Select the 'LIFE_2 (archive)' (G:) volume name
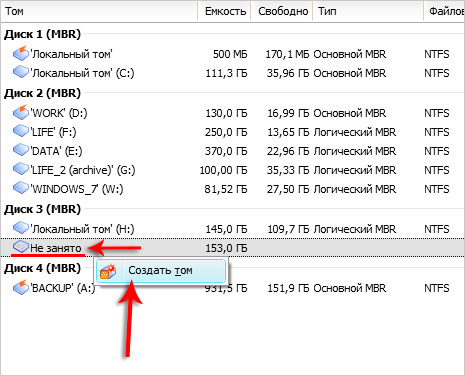The height and width of the screenshot is (376, 465). [x=83, y=170]
